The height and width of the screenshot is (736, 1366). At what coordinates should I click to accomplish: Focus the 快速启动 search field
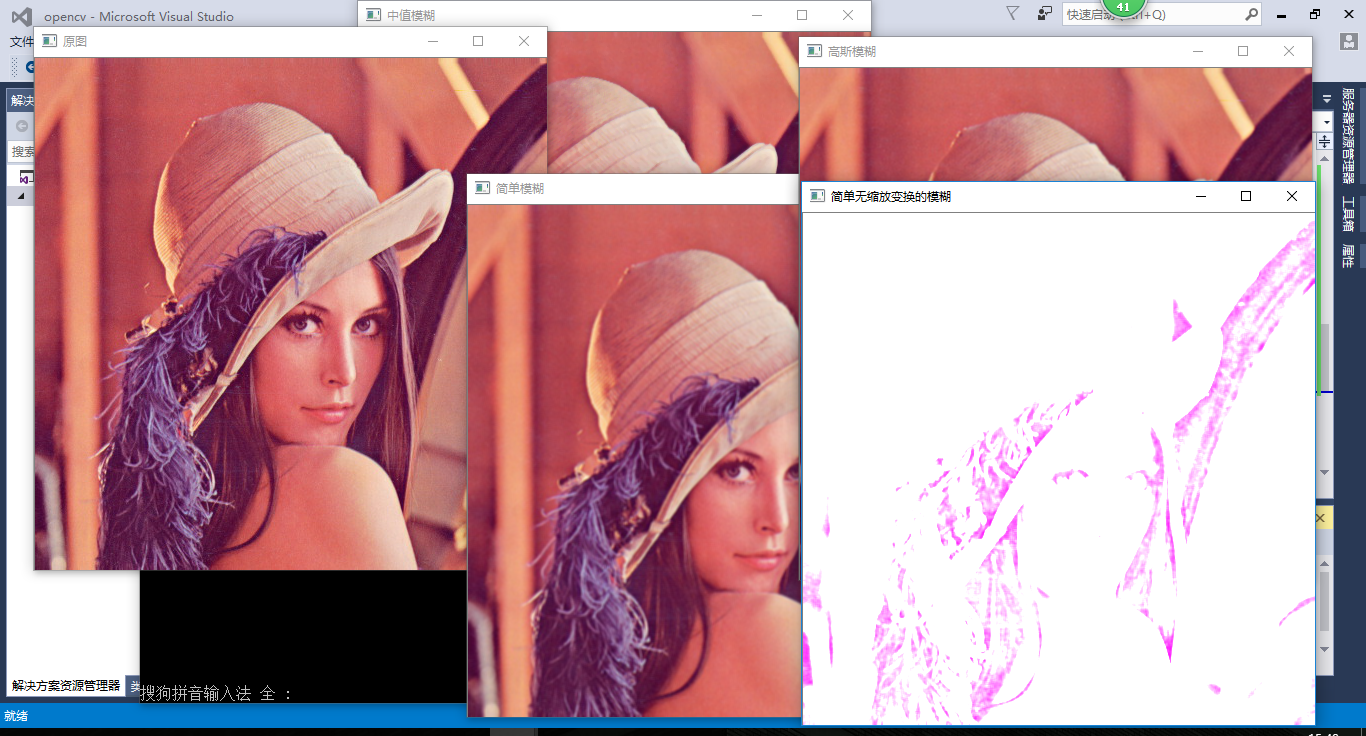click(x=1161, y=14)
